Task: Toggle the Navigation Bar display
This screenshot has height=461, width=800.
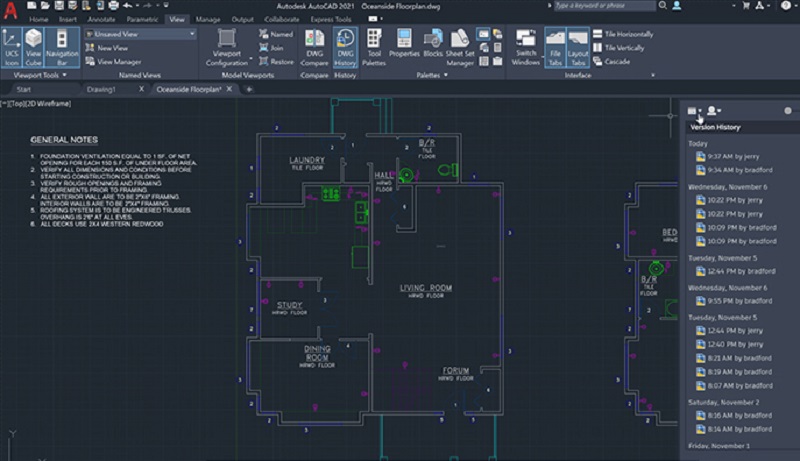Action: tap(62, 47)
